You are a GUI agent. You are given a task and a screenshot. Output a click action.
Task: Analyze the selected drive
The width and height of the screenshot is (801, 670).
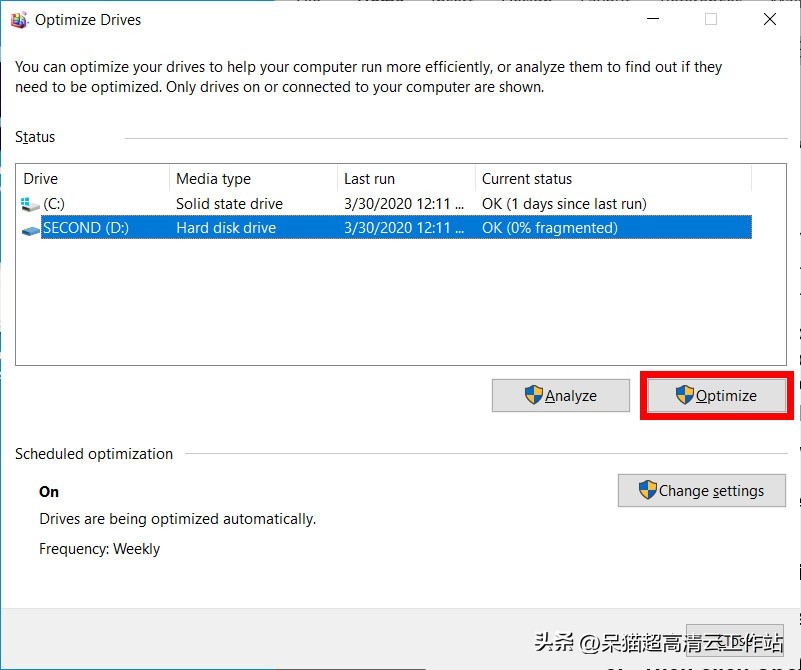(x=560, y=395)
